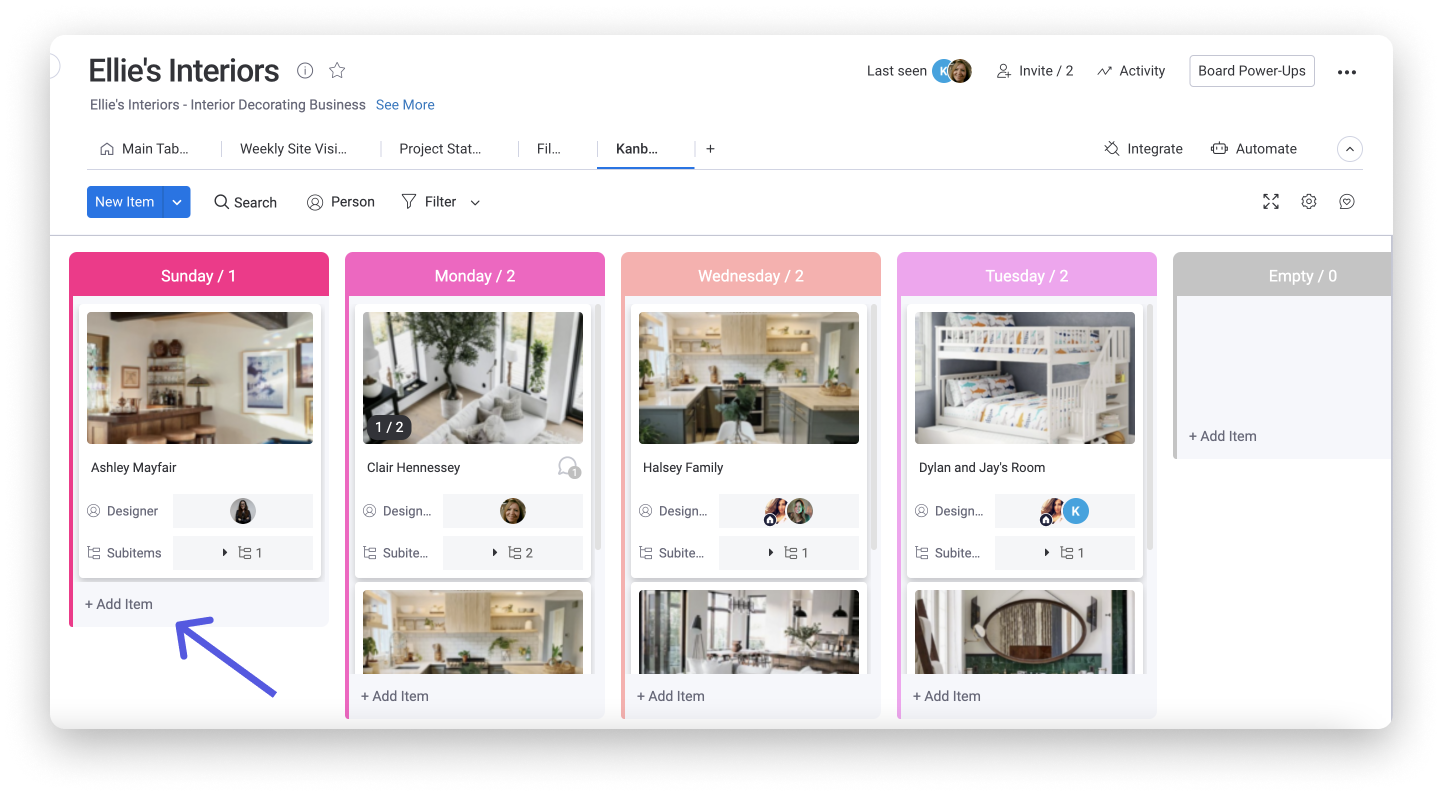
Task: Click the Invite / 2 button
Action: (x=1035, y=71)
